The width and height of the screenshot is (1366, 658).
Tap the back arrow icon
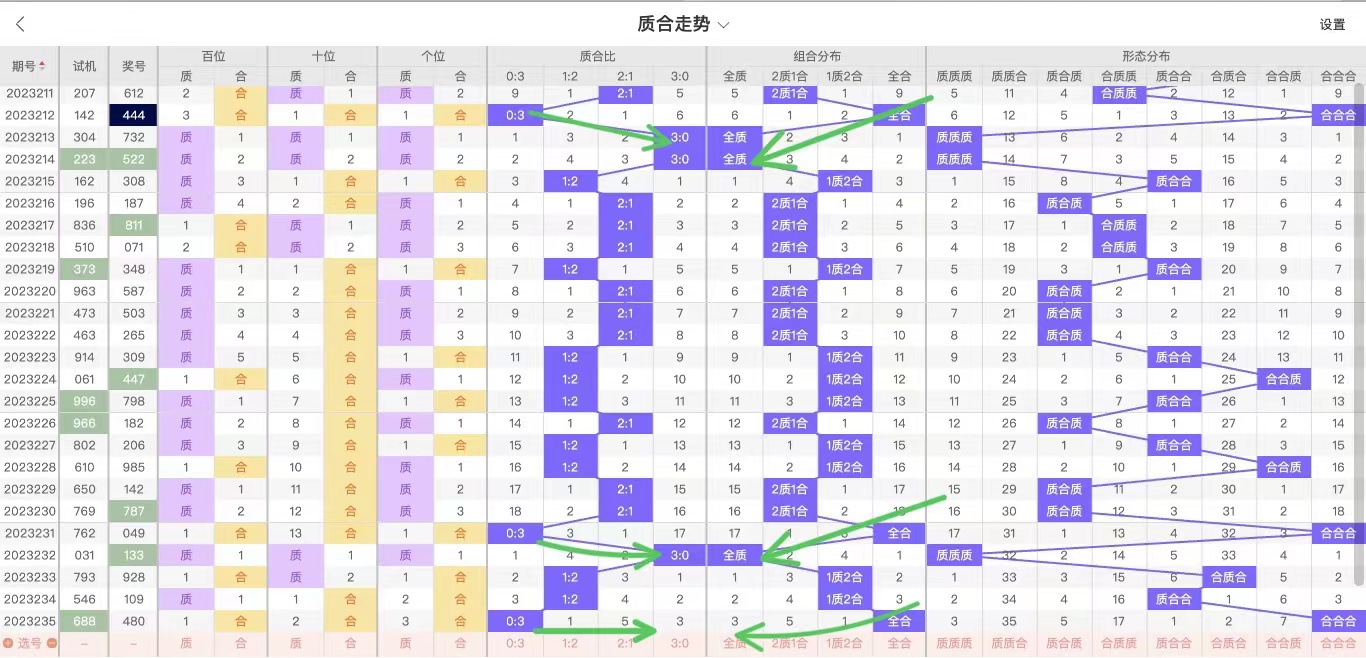coord(21,25)
